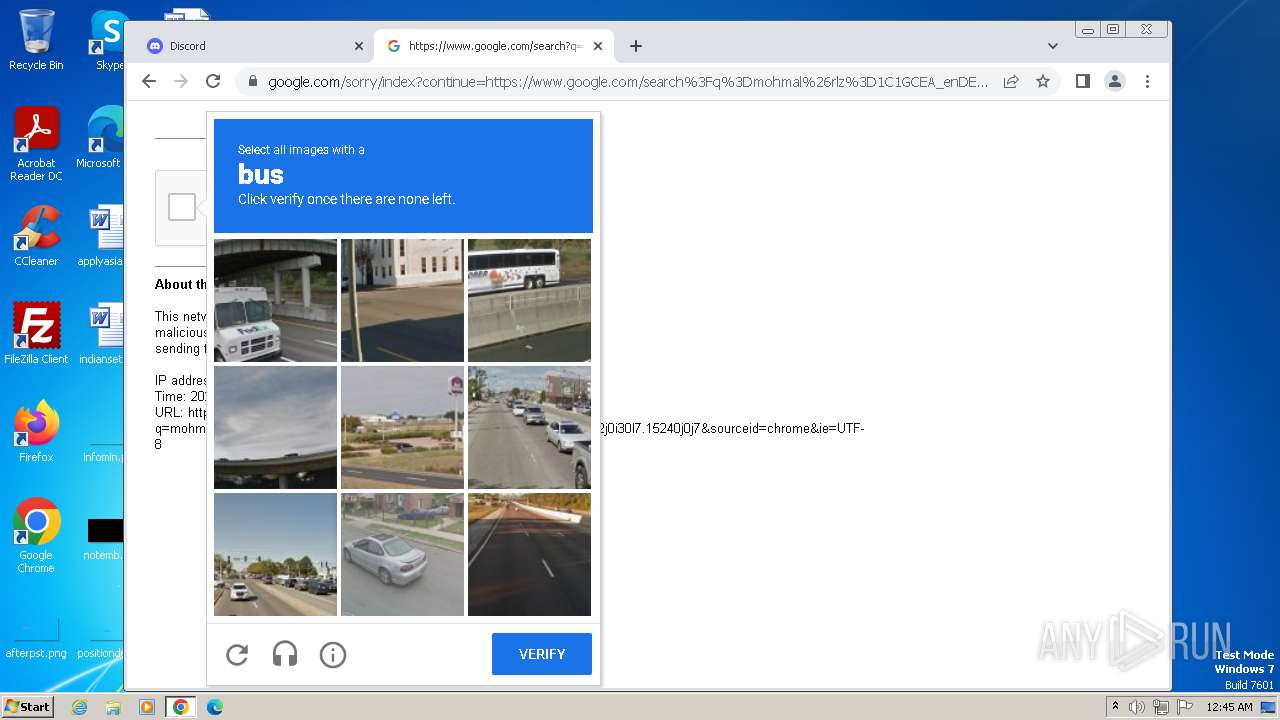Screen dimensions: 1280x720
Task: Open Action Center flag icon
Action: (x=1183, y=707)
